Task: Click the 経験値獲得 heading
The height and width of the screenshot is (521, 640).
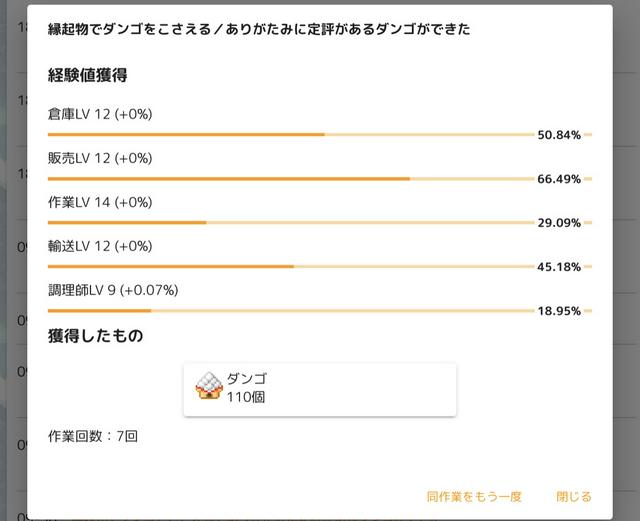Action: pos(87,75)
